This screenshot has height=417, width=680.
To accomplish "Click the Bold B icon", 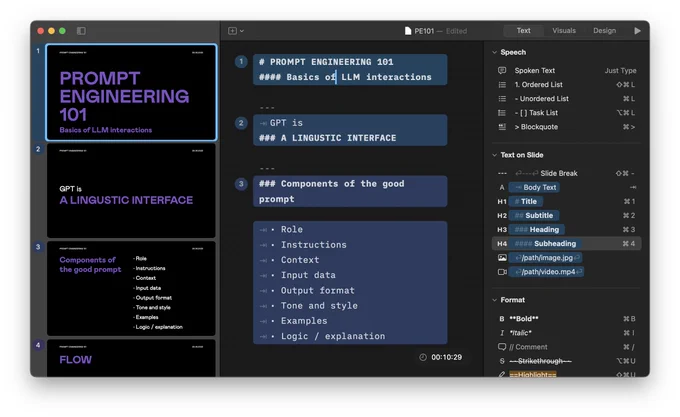I will 502,319.
